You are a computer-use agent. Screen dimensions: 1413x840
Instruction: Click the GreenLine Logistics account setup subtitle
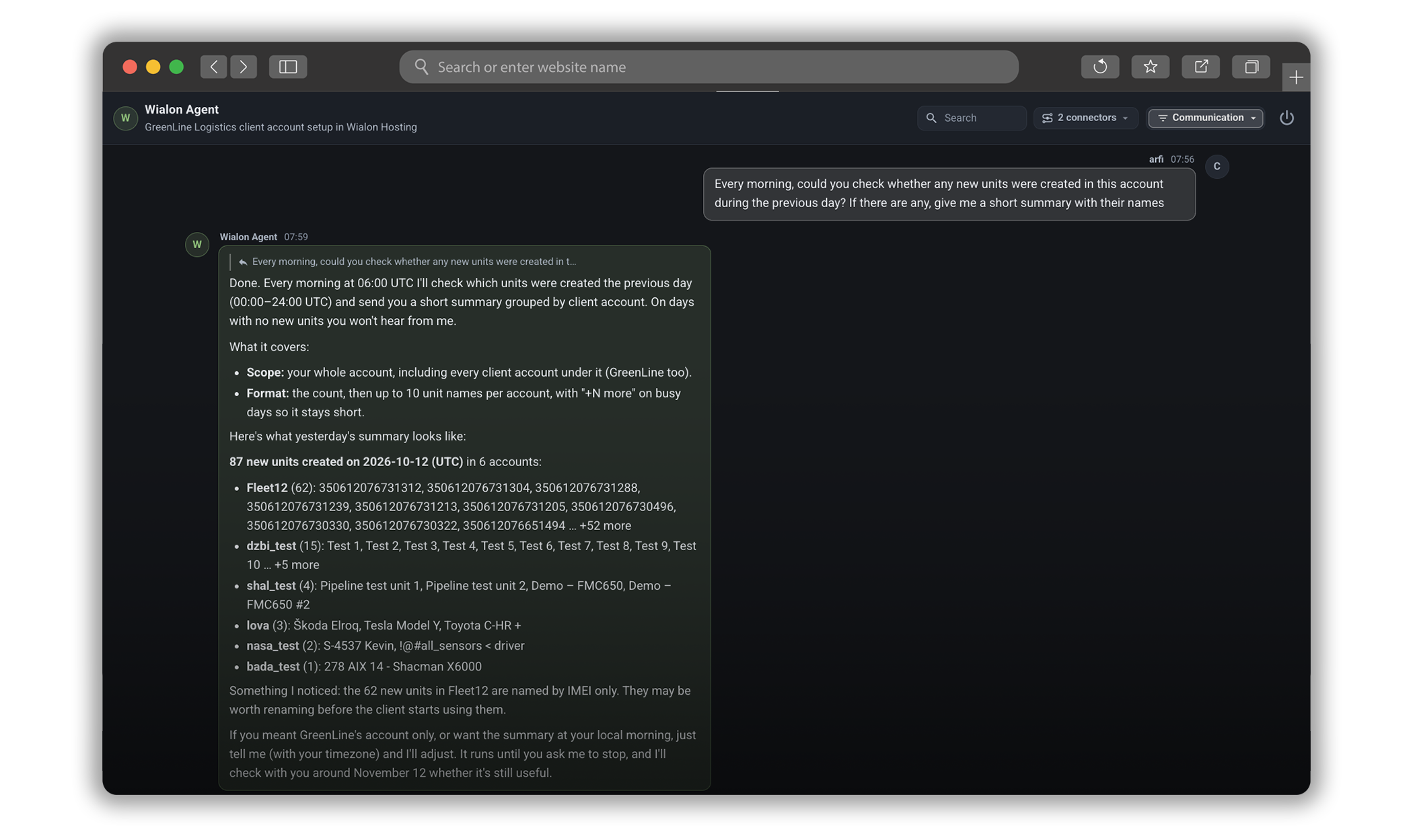coord(281,127)
